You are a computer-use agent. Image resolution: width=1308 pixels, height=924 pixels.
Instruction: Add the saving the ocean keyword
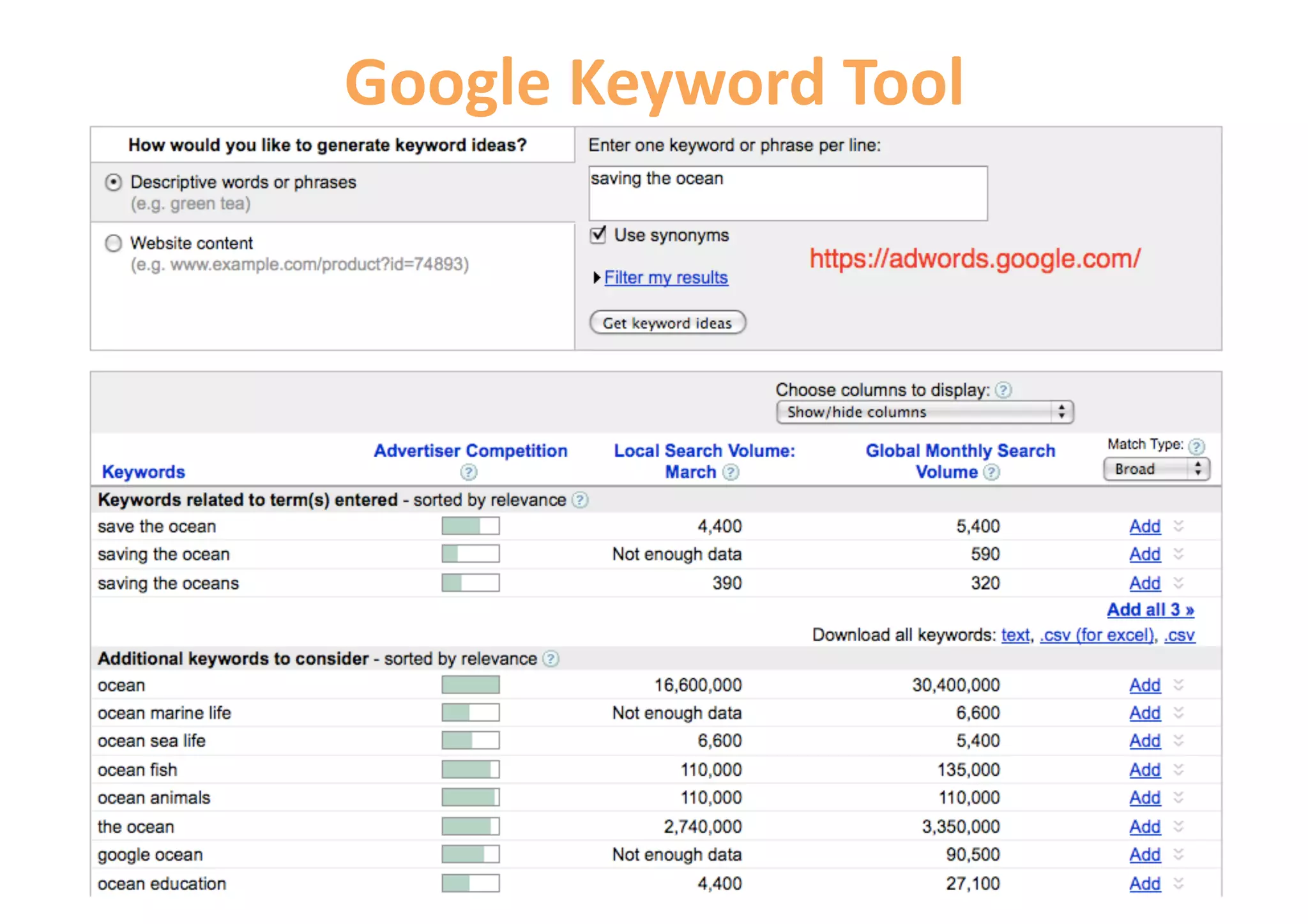pos(1144,554)
